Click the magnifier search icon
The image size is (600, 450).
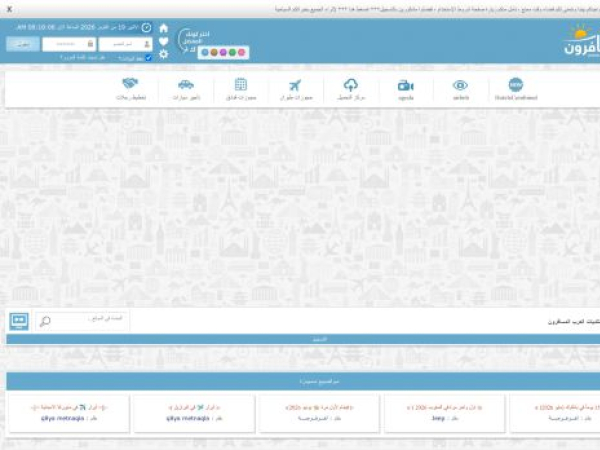(45, 321)
